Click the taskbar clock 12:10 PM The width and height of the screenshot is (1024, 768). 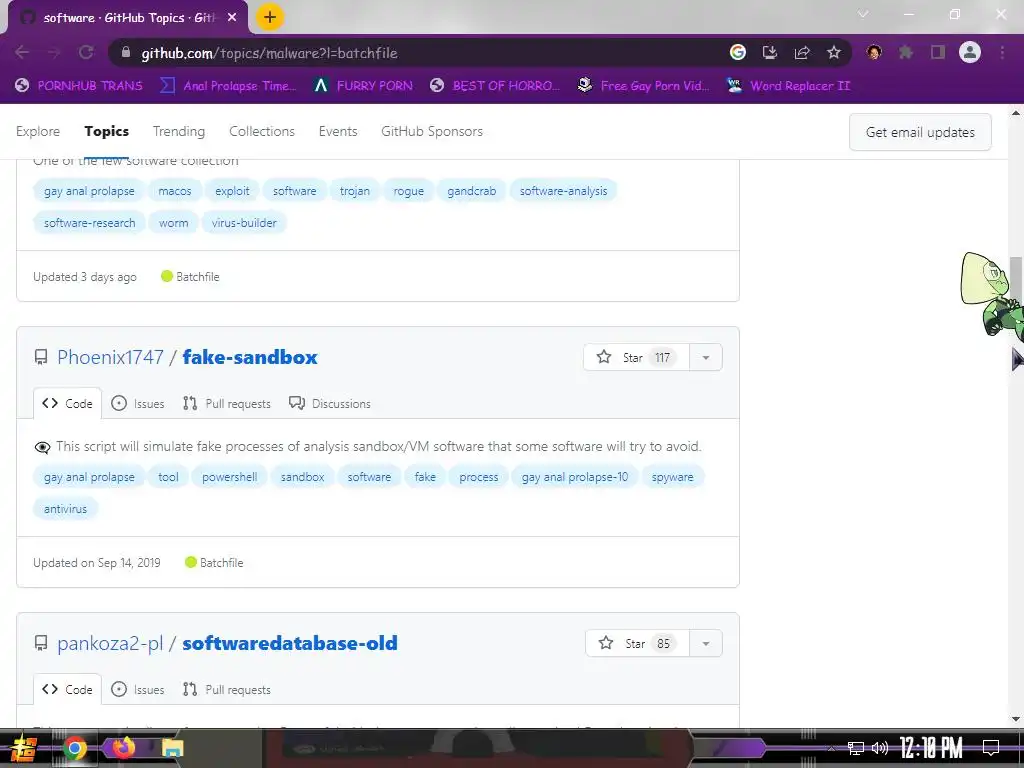click(x=931, y=748)
